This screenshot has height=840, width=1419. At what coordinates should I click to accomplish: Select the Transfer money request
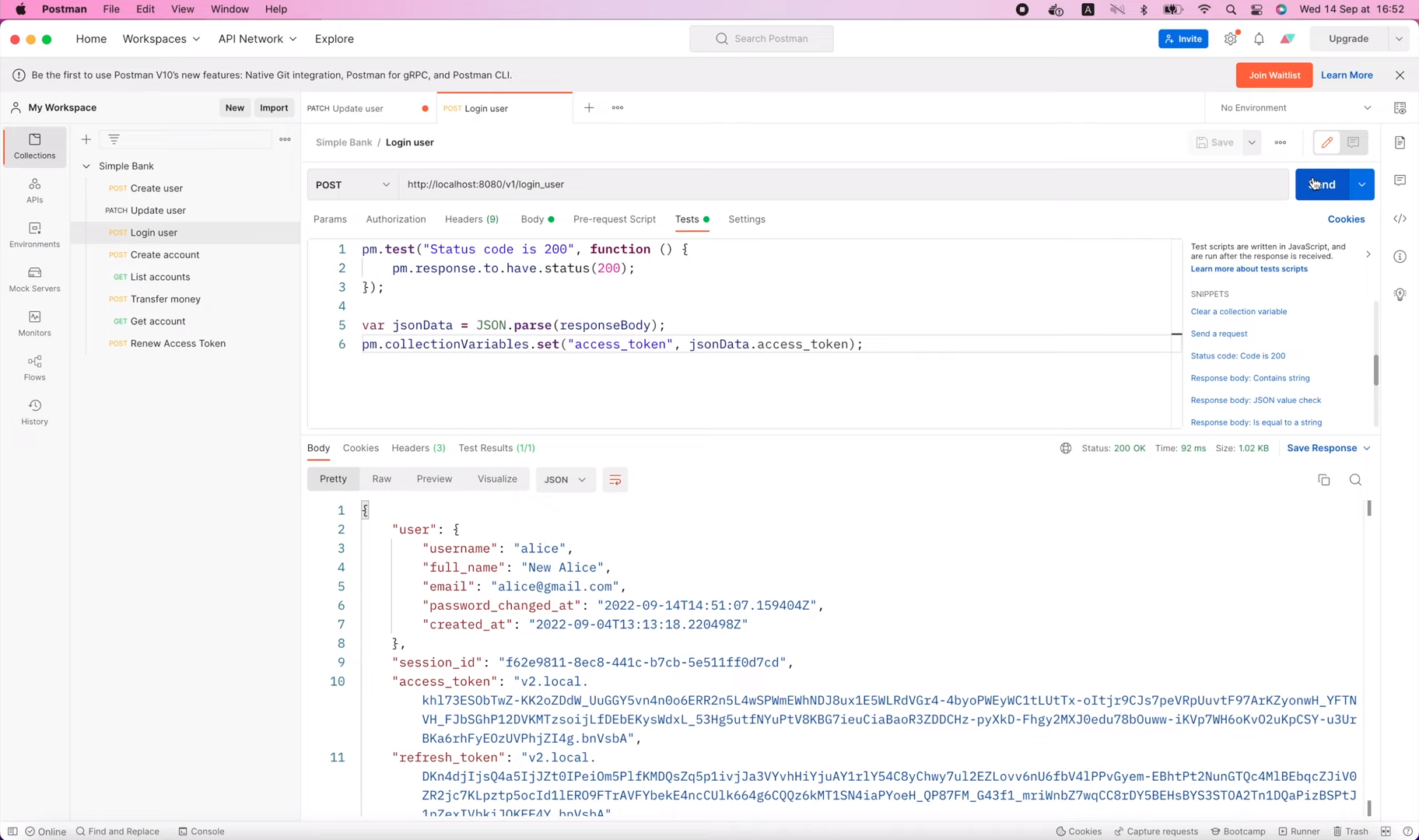point(165,299)
